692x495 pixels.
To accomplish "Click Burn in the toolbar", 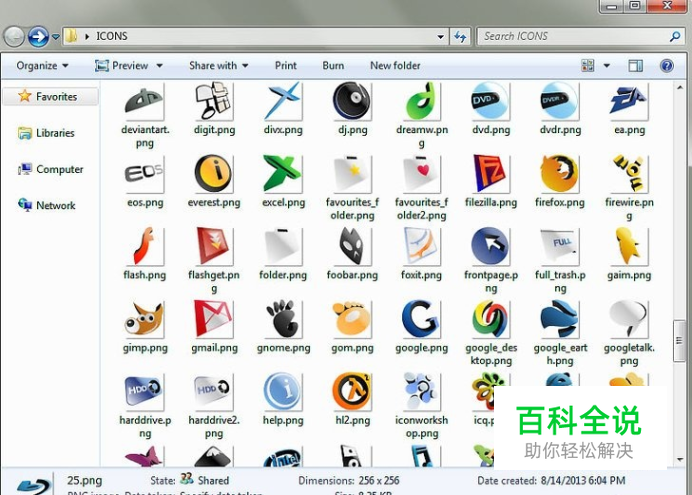I will 333,66.
